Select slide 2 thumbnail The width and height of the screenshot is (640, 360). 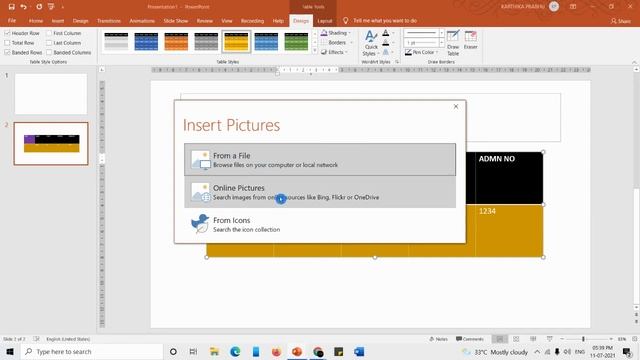click(x=51, y=144)
